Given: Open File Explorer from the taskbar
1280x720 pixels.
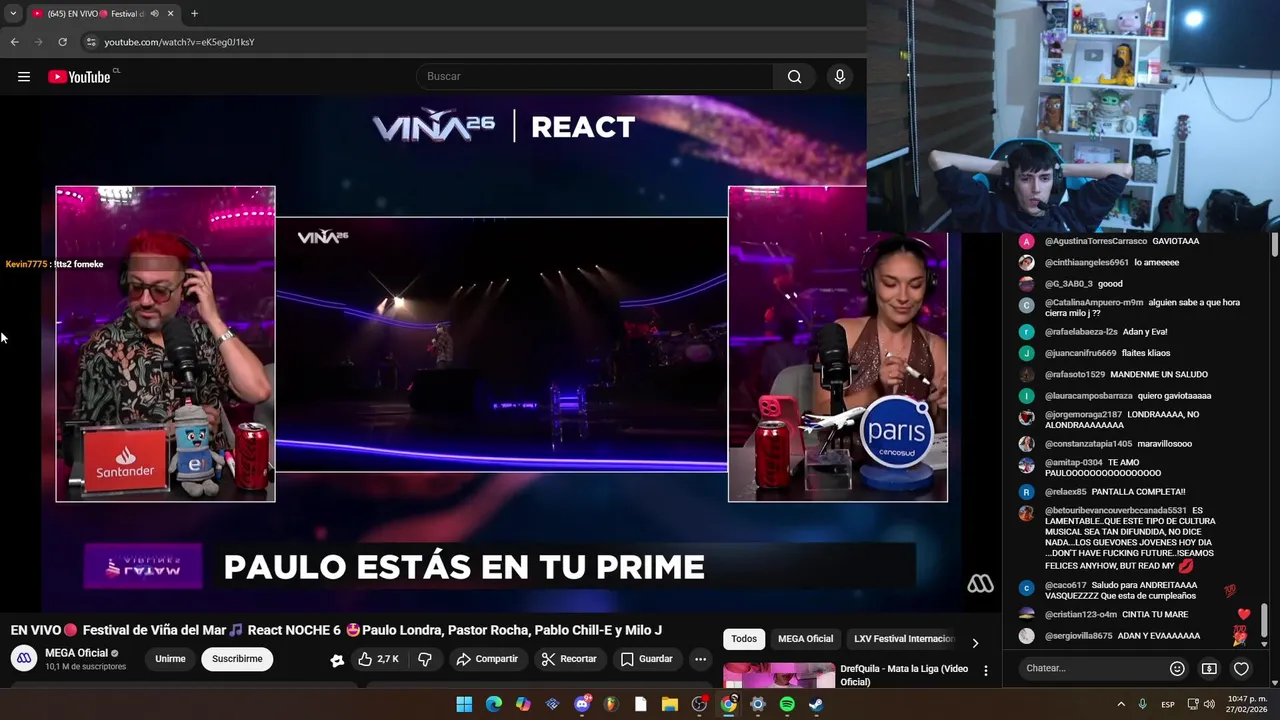Looking at the screenshot, I should (x=670, y=704).
